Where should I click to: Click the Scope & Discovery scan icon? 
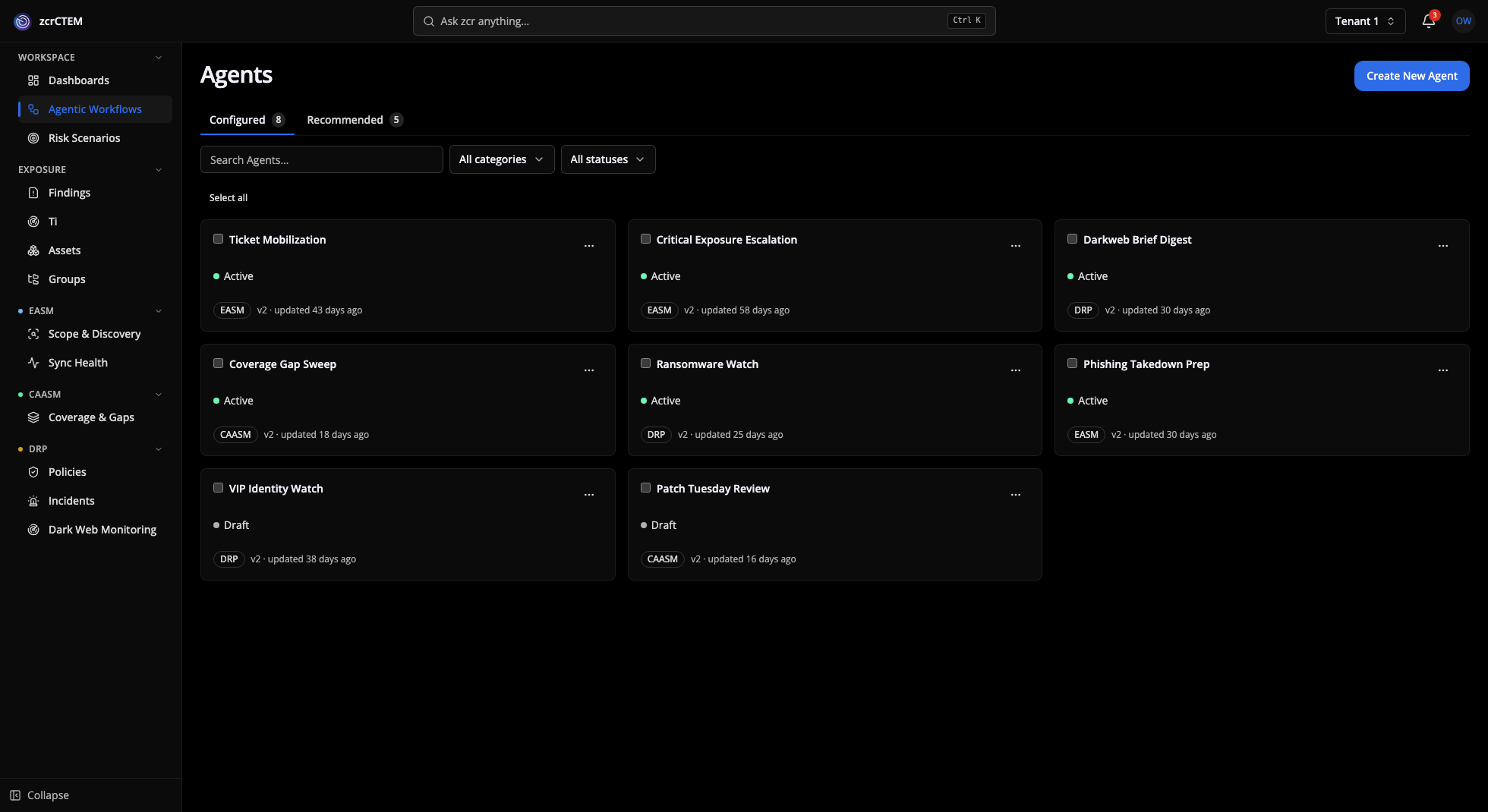[x=33, y=334]
